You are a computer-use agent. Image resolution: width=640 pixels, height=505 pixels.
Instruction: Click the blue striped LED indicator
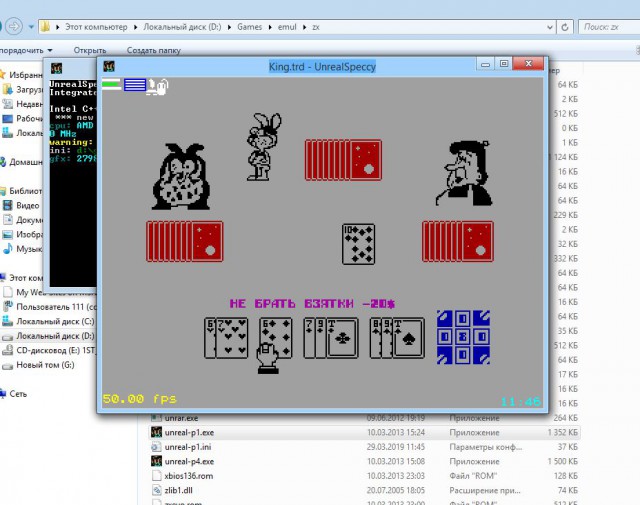pyautogui.click(x=135, y=85)
